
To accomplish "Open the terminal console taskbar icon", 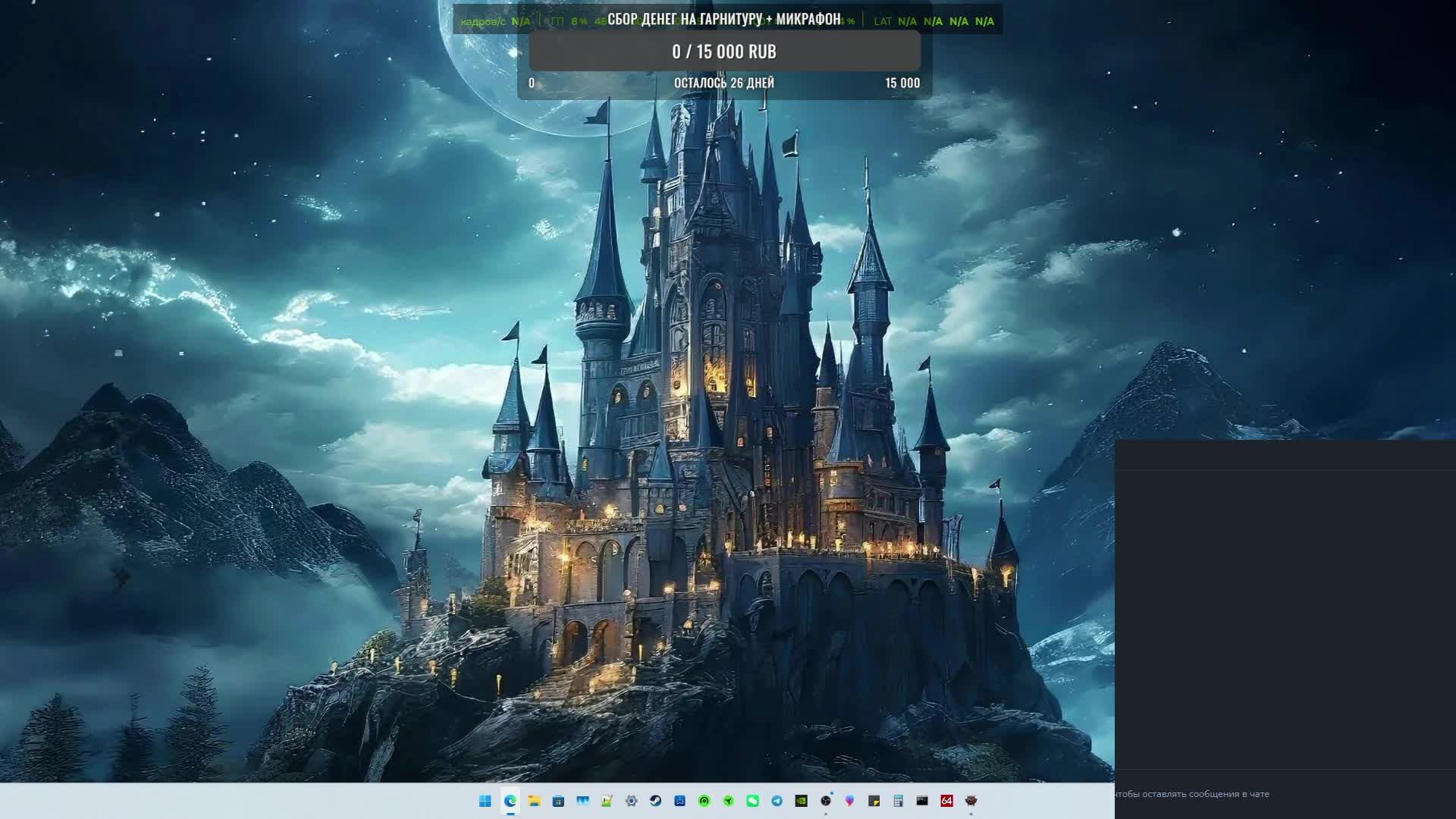I will tap(923, 801).
